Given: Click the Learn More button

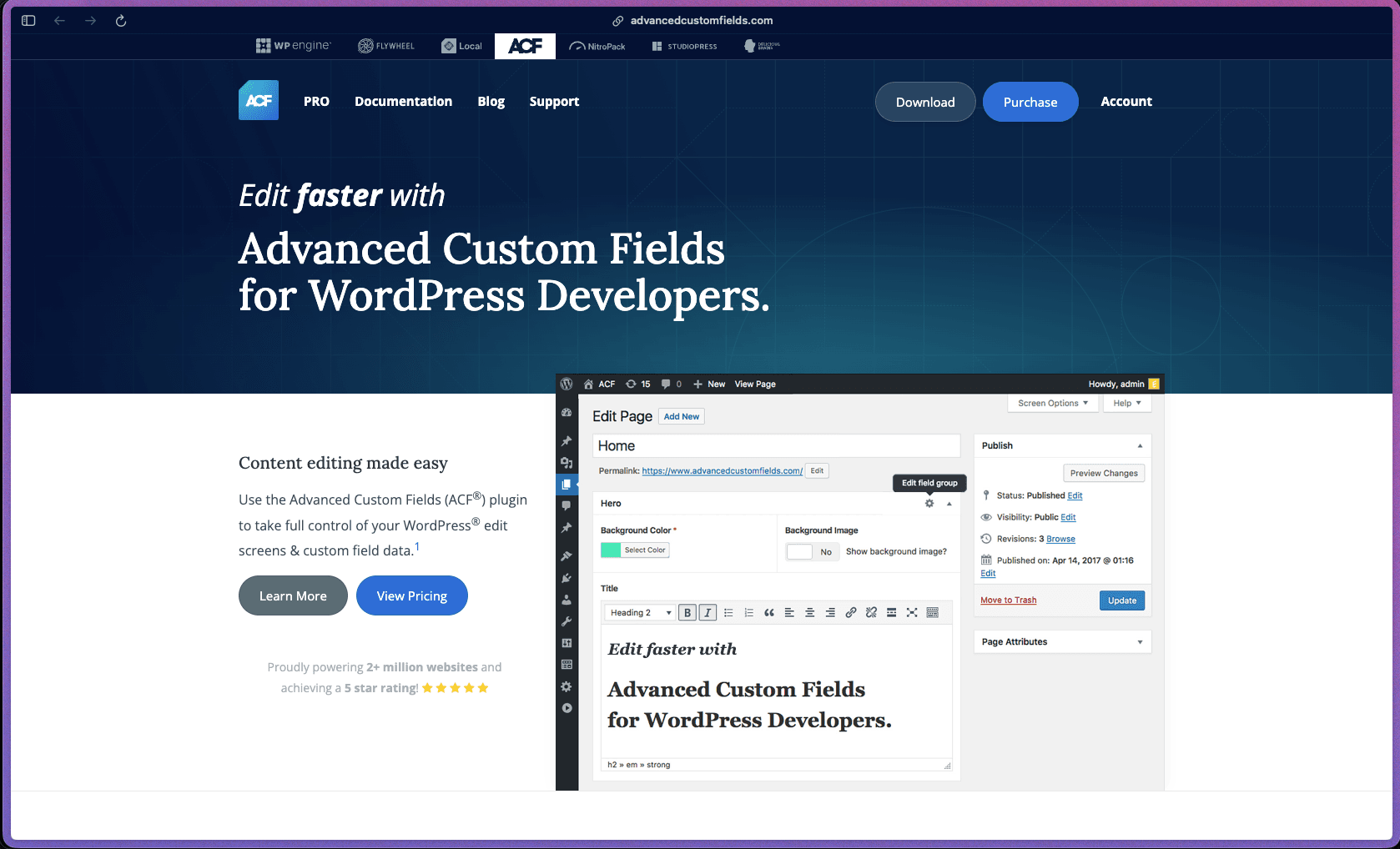Looking at the screenshot, I should point(293,595).
